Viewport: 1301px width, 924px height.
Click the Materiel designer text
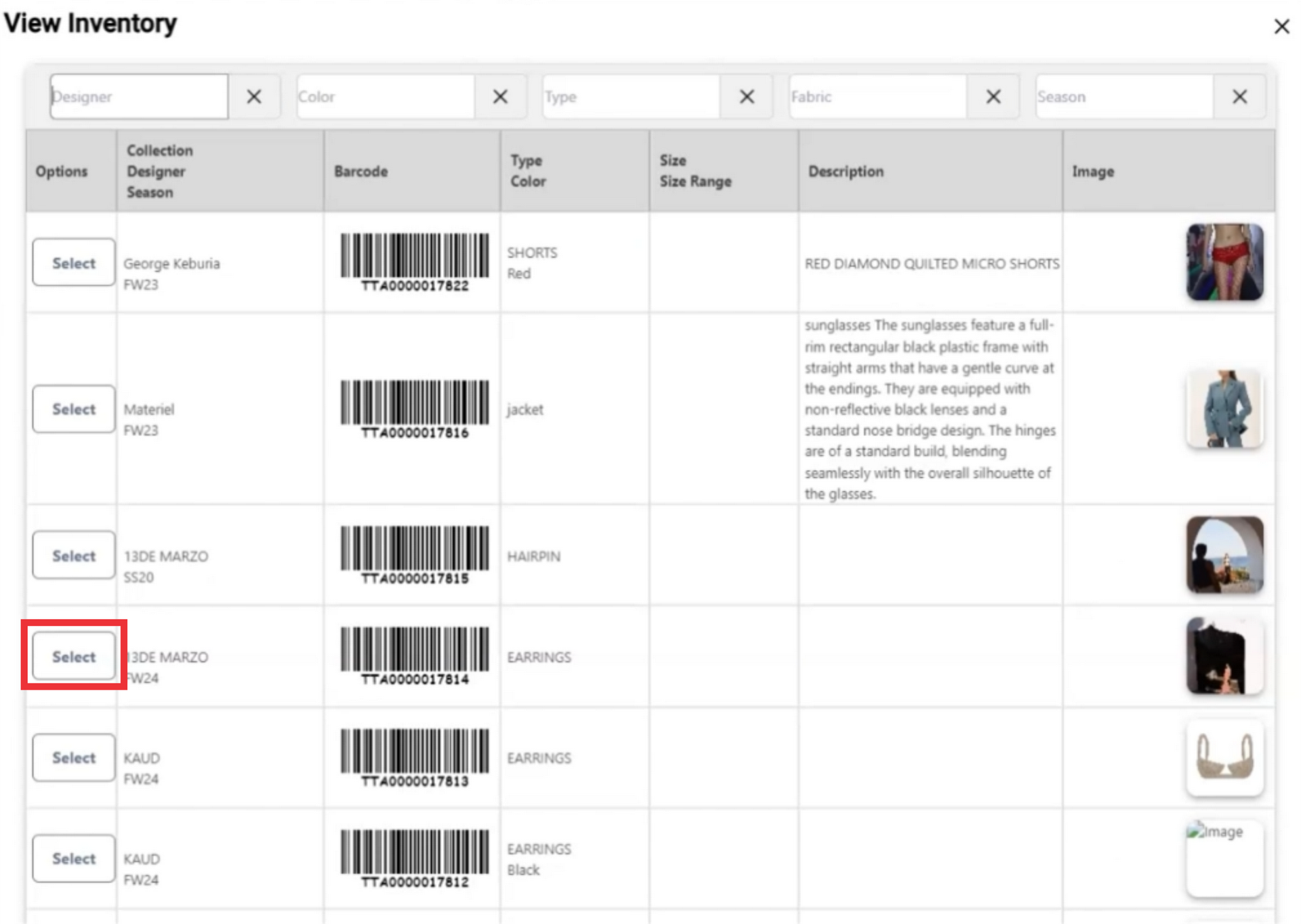pos(149,409)
